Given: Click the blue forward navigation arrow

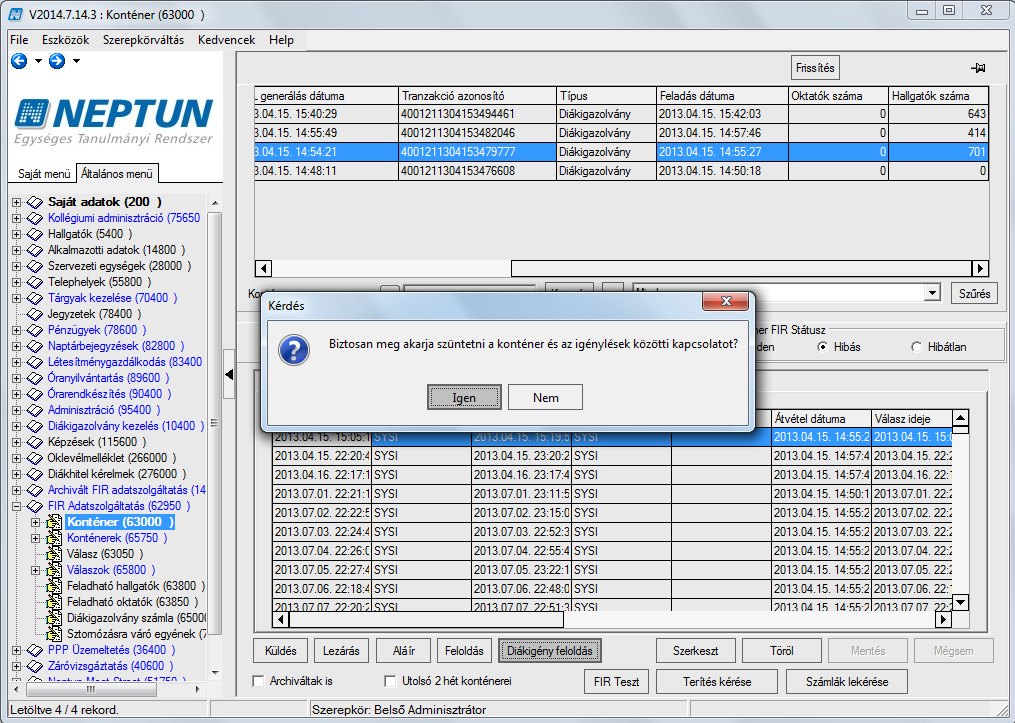Looking at the screenshot, I should coord(57,61).
